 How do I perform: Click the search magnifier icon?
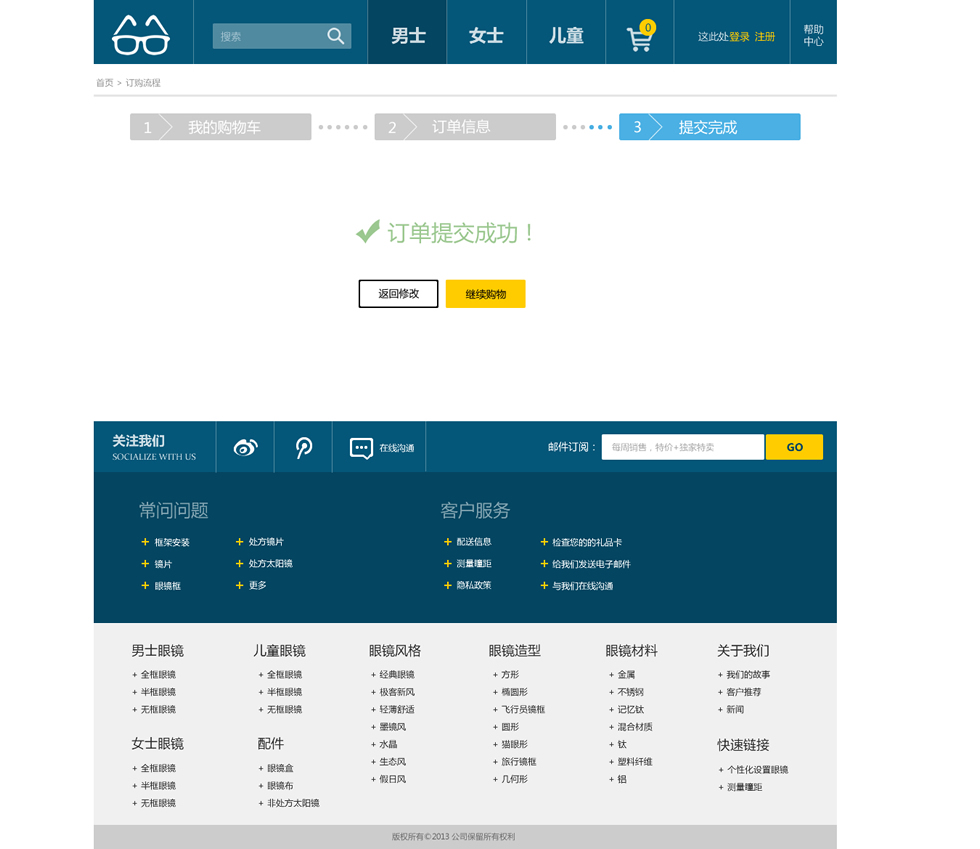coord(336,36)
